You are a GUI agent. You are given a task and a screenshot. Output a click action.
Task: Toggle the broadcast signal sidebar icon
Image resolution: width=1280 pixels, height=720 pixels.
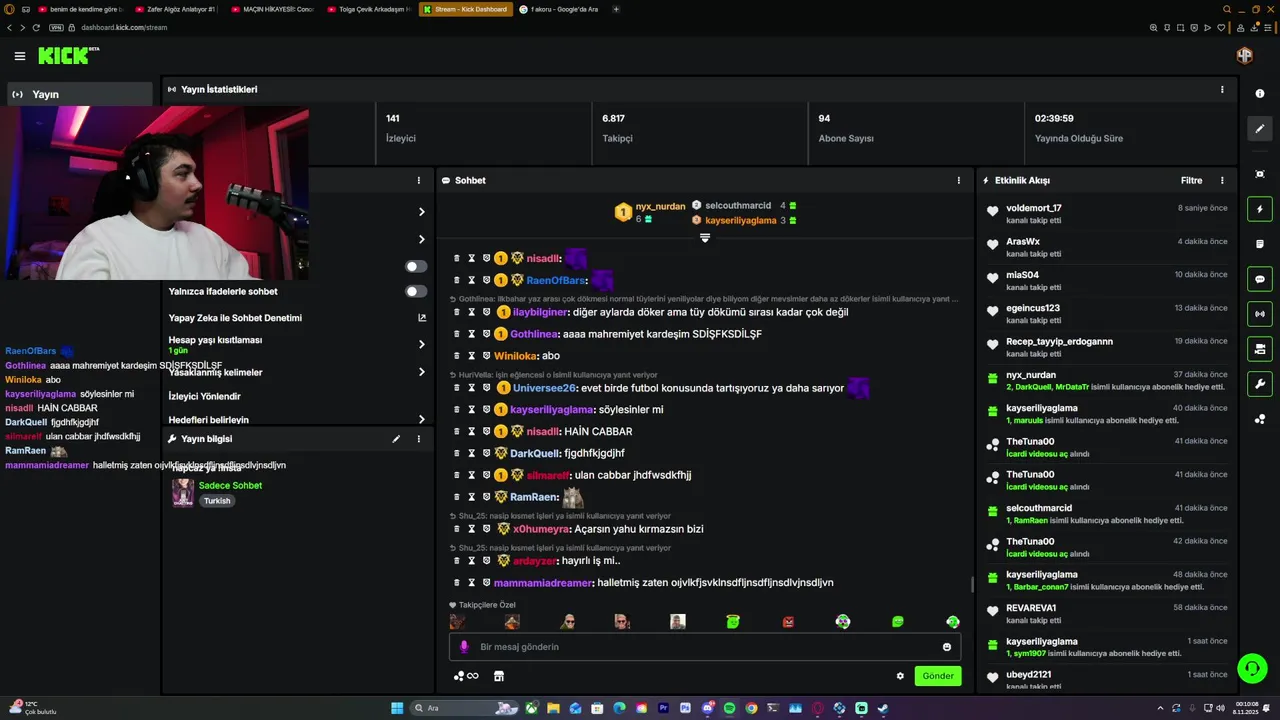coord(1260,314)
